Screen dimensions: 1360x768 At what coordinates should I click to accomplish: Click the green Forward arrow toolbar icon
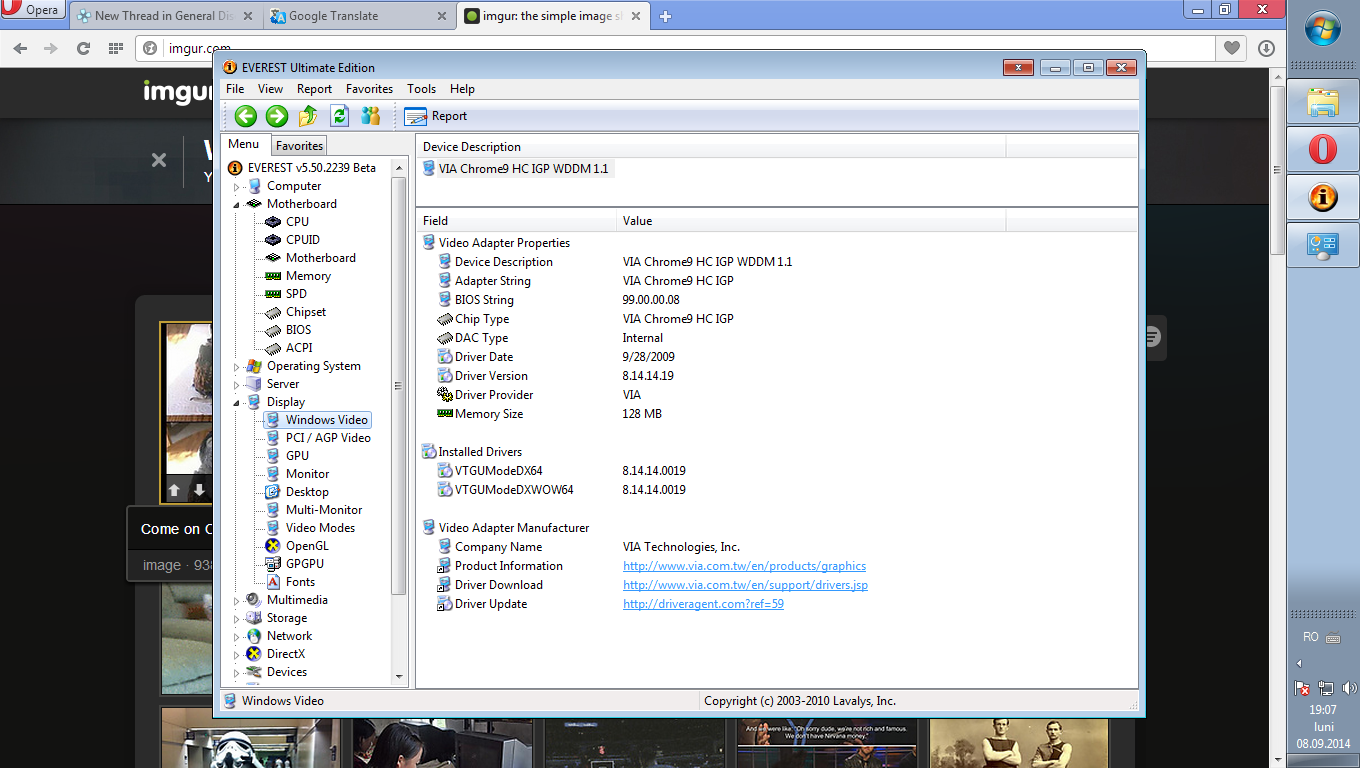click(277, 116)
